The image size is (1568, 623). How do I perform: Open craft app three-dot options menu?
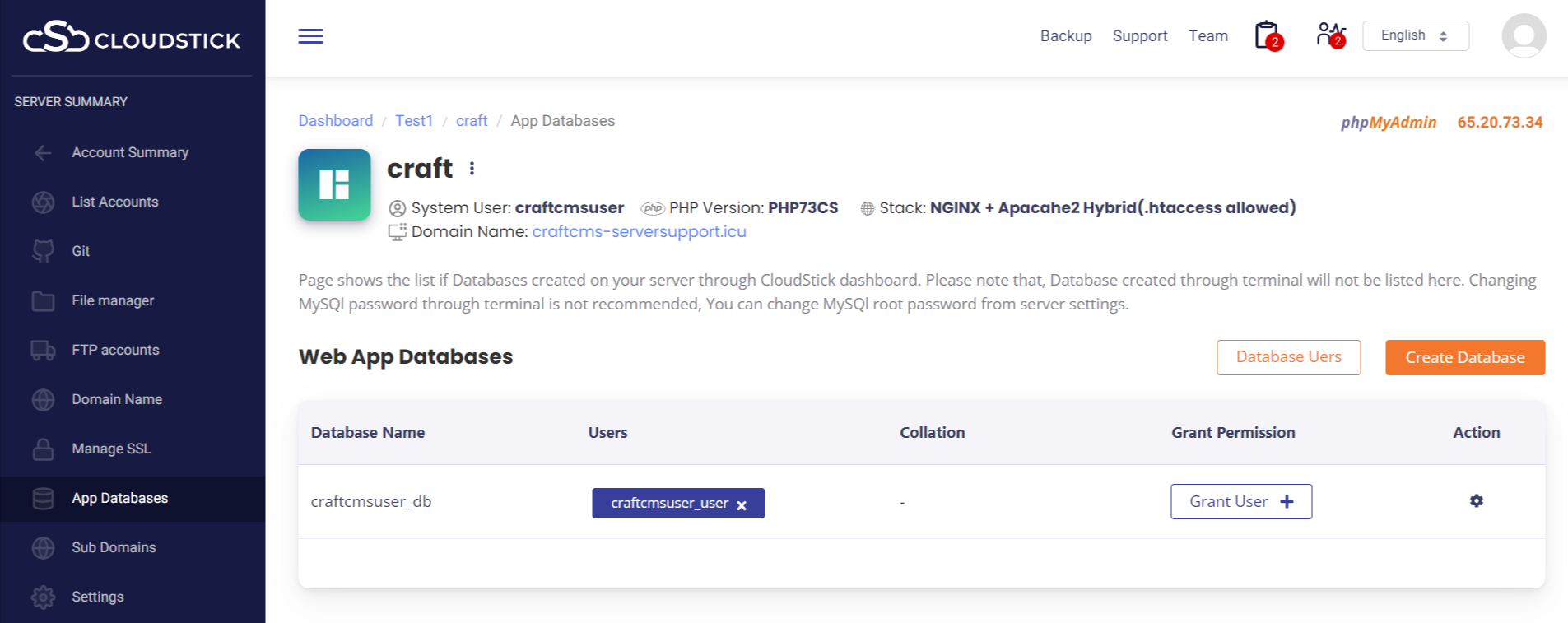point(472,169)
